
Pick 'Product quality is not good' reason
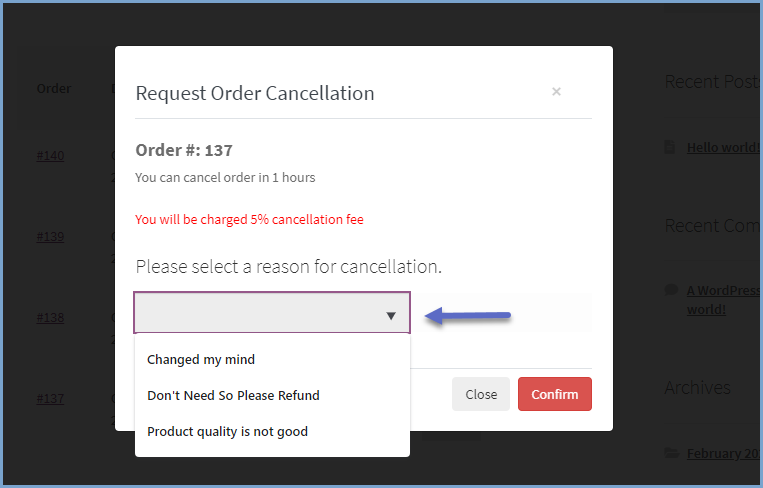227,431
